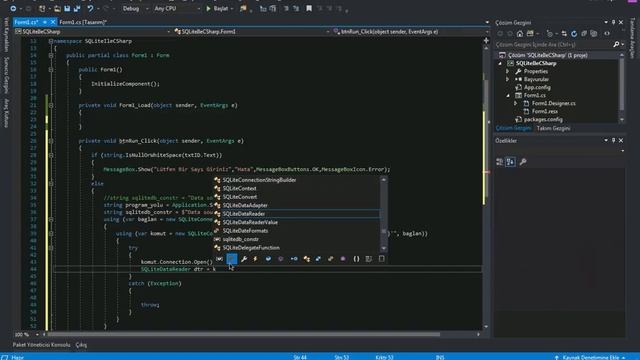640x360 pixels.
Task: Select SQLiteDataReader in IntelliSense list
Action: [x=297, y=214]
